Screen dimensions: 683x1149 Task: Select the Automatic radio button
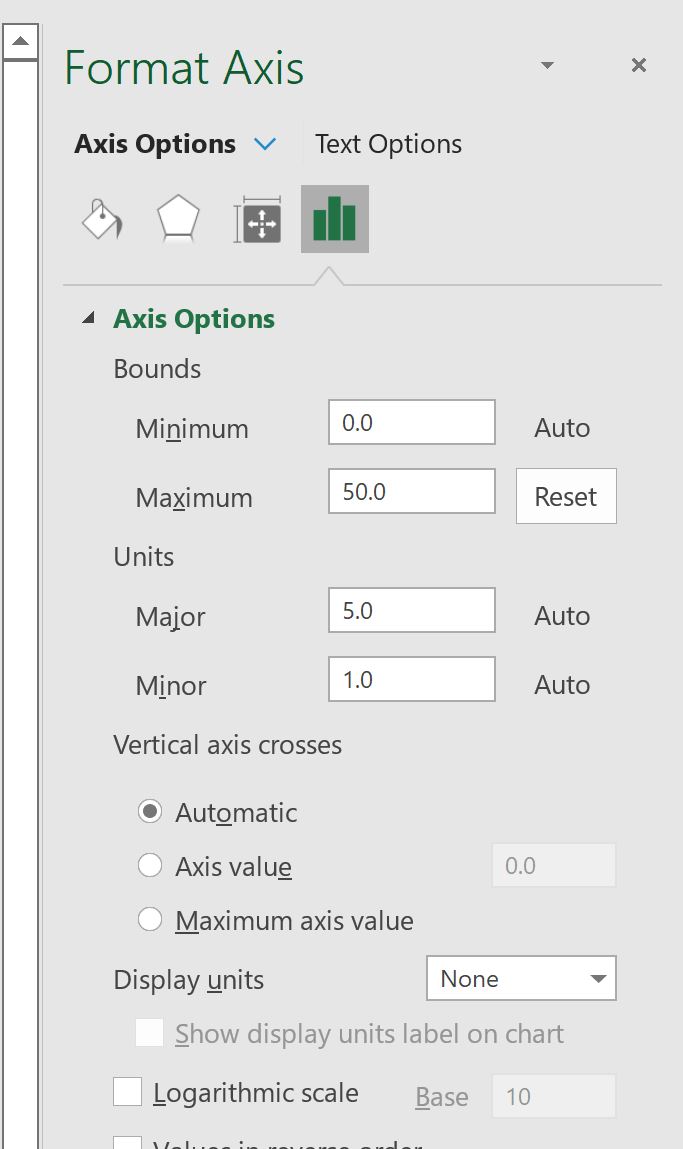150,812
